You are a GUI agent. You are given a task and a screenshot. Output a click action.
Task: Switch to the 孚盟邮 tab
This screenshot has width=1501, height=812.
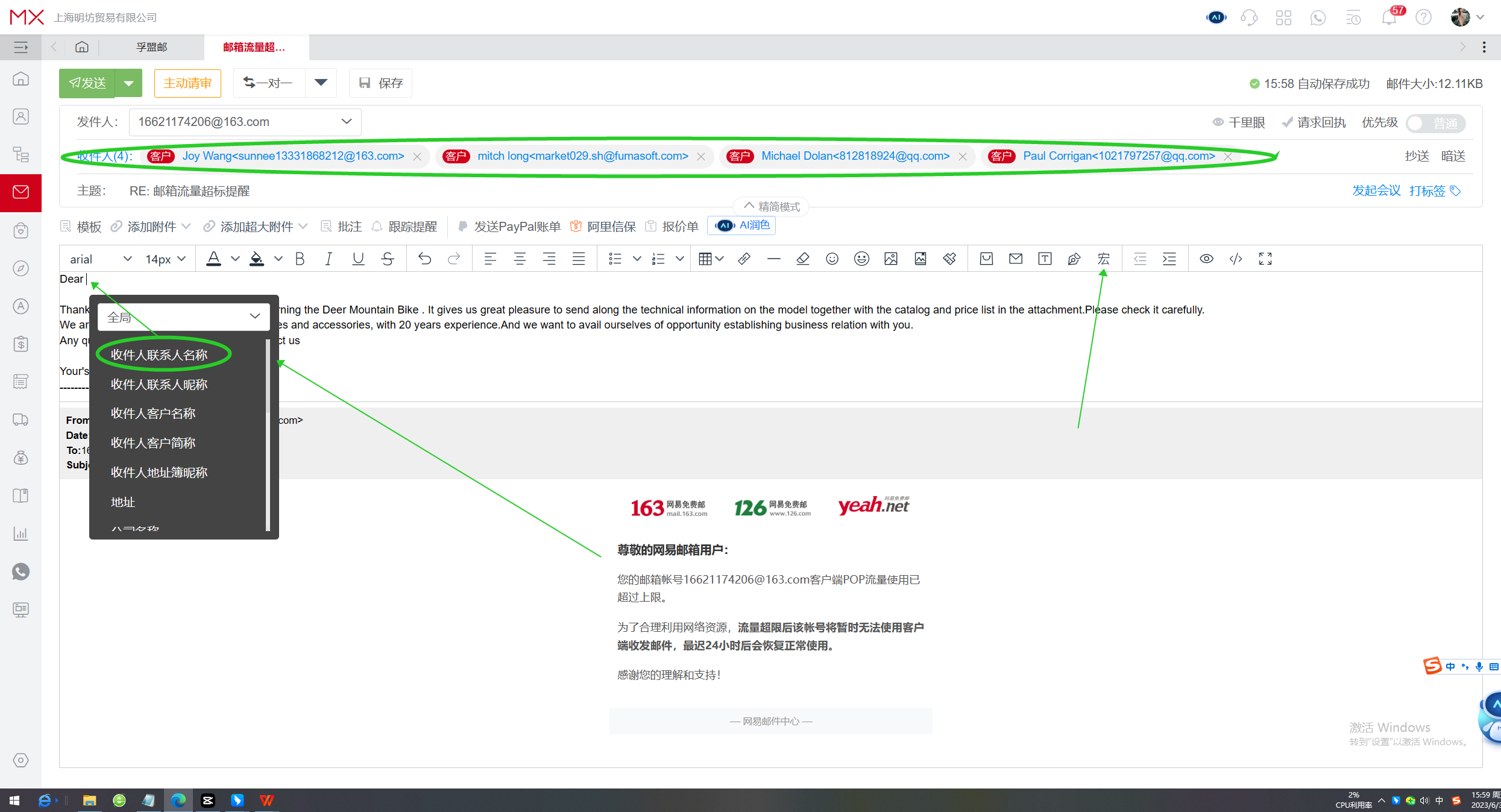[151, 47]
